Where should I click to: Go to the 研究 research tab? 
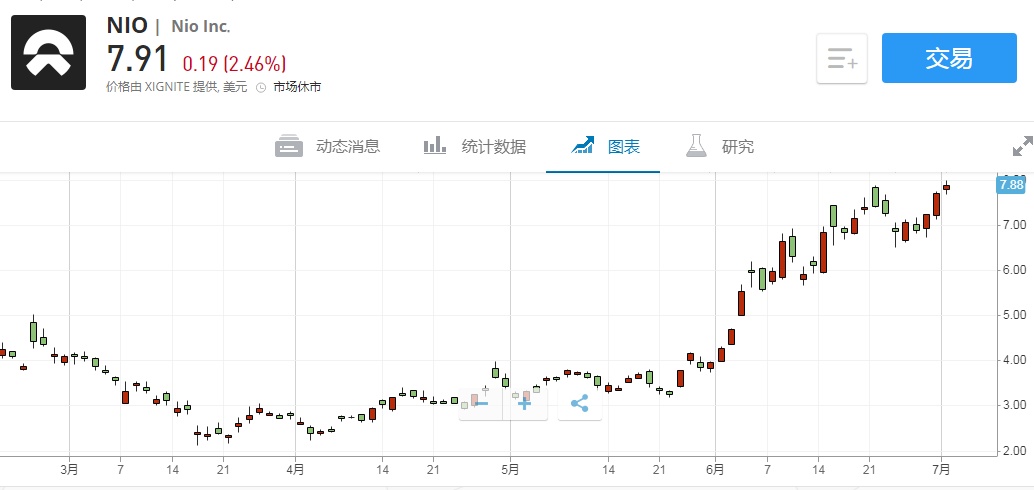tap(720, 146)
